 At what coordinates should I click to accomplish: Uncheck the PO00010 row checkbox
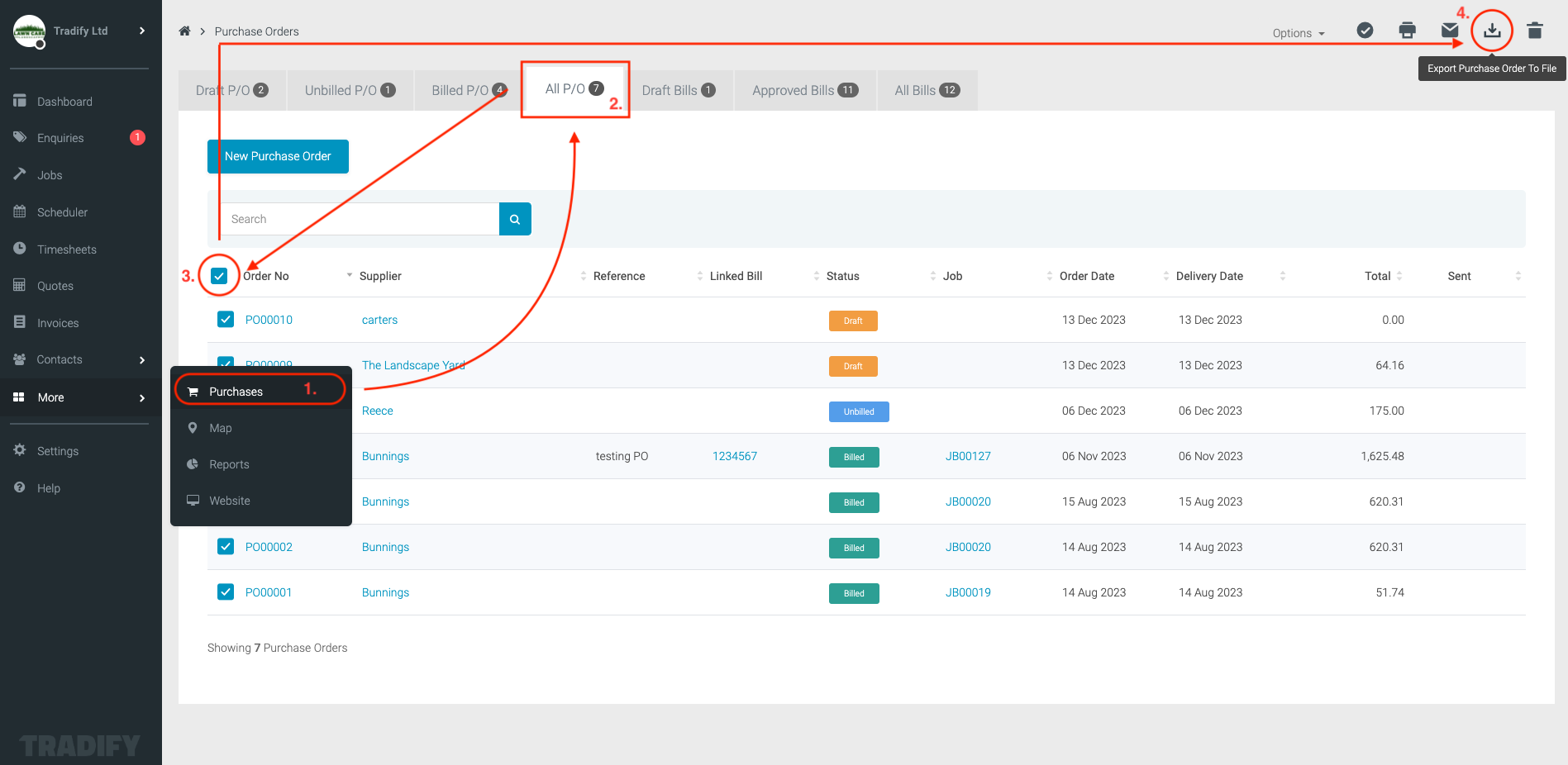[x=226, y=320]
